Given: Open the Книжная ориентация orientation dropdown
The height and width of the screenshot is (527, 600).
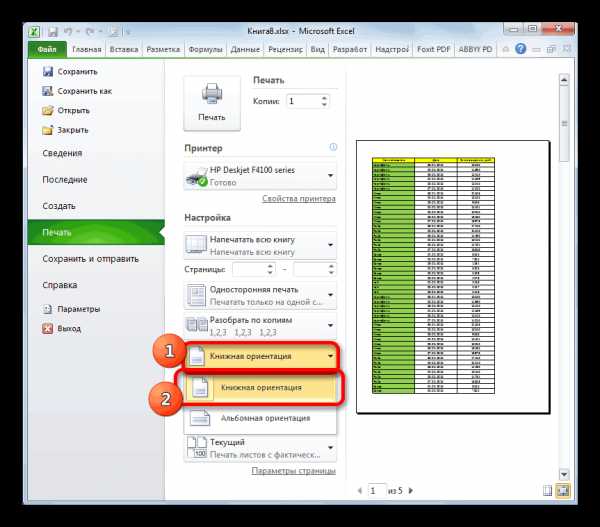Looking at the screenshot, I should [262, 356].
